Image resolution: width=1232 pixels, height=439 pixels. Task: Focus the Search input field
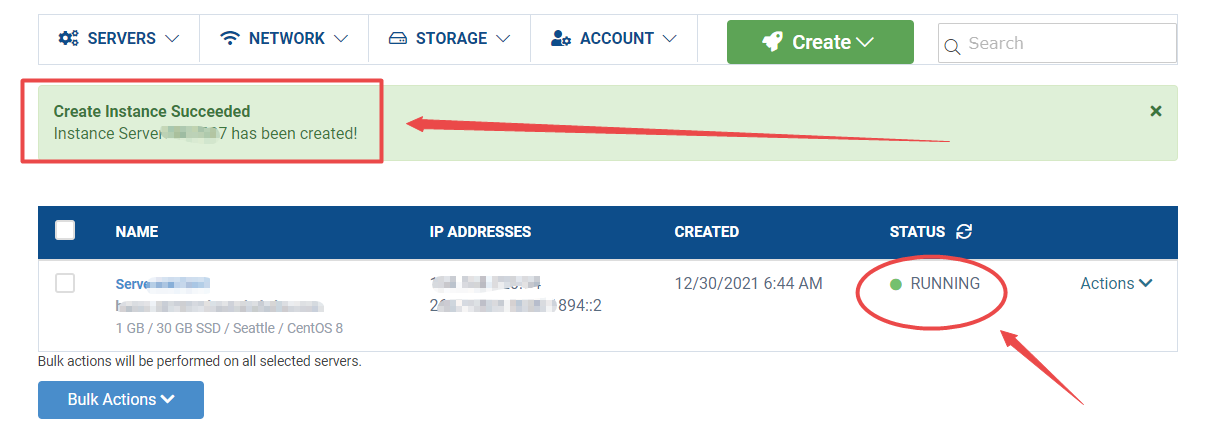1057,43
